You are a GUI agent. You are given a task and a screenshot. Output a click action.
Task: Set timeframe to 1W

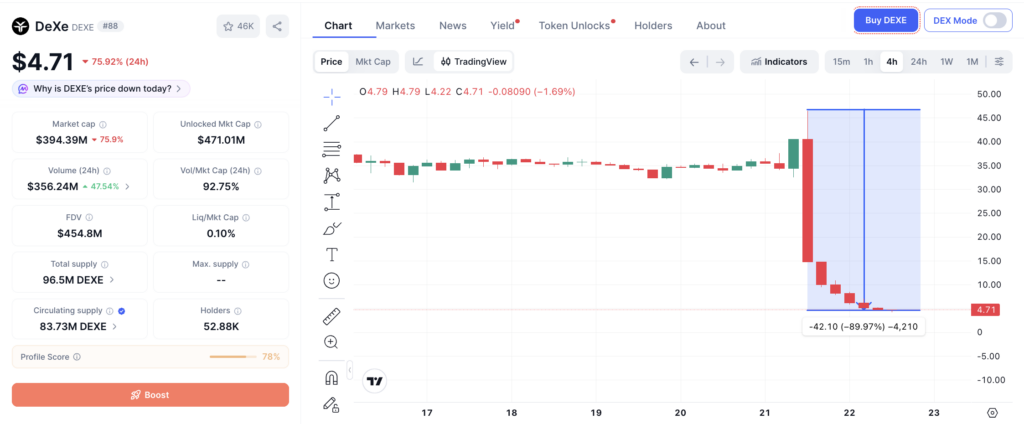point(946,61)
